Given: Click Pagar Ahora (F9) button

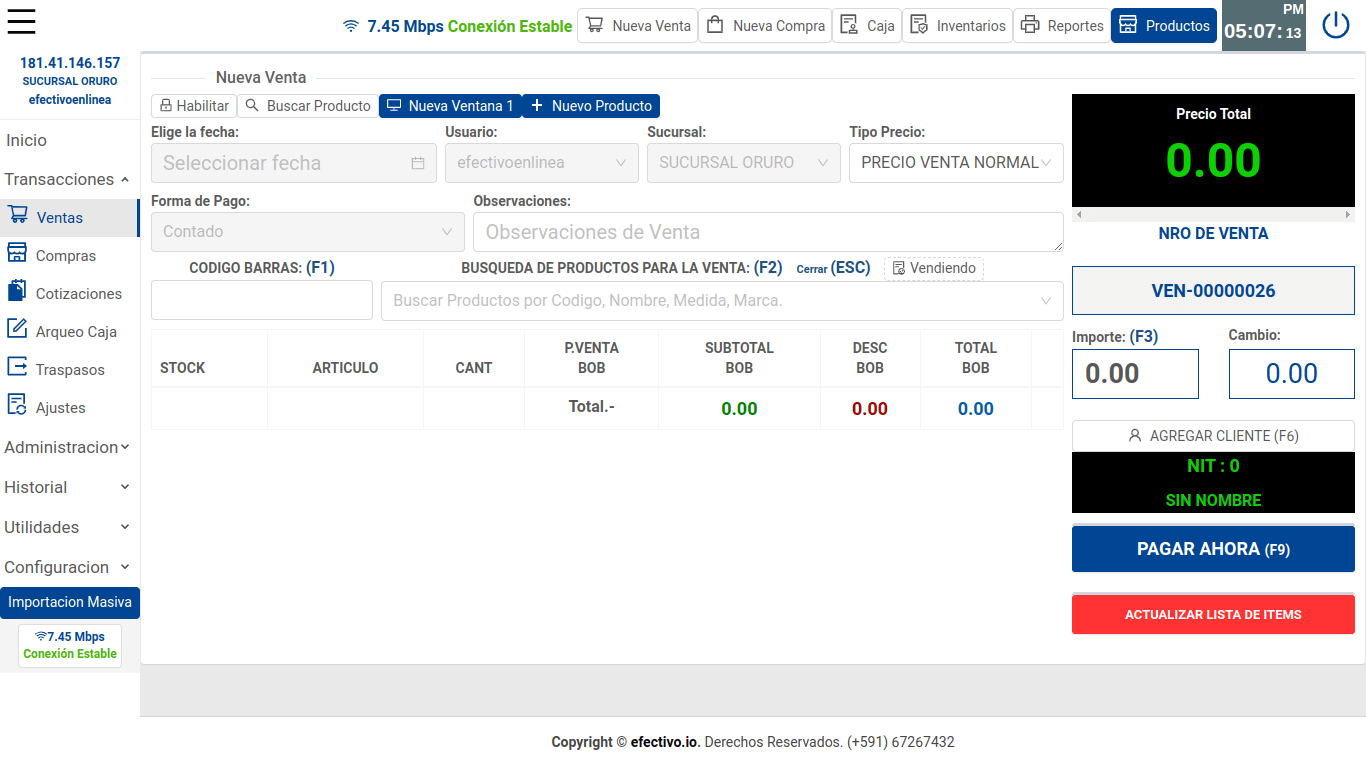Looking at the screenshot, I should pos(1213,549).
